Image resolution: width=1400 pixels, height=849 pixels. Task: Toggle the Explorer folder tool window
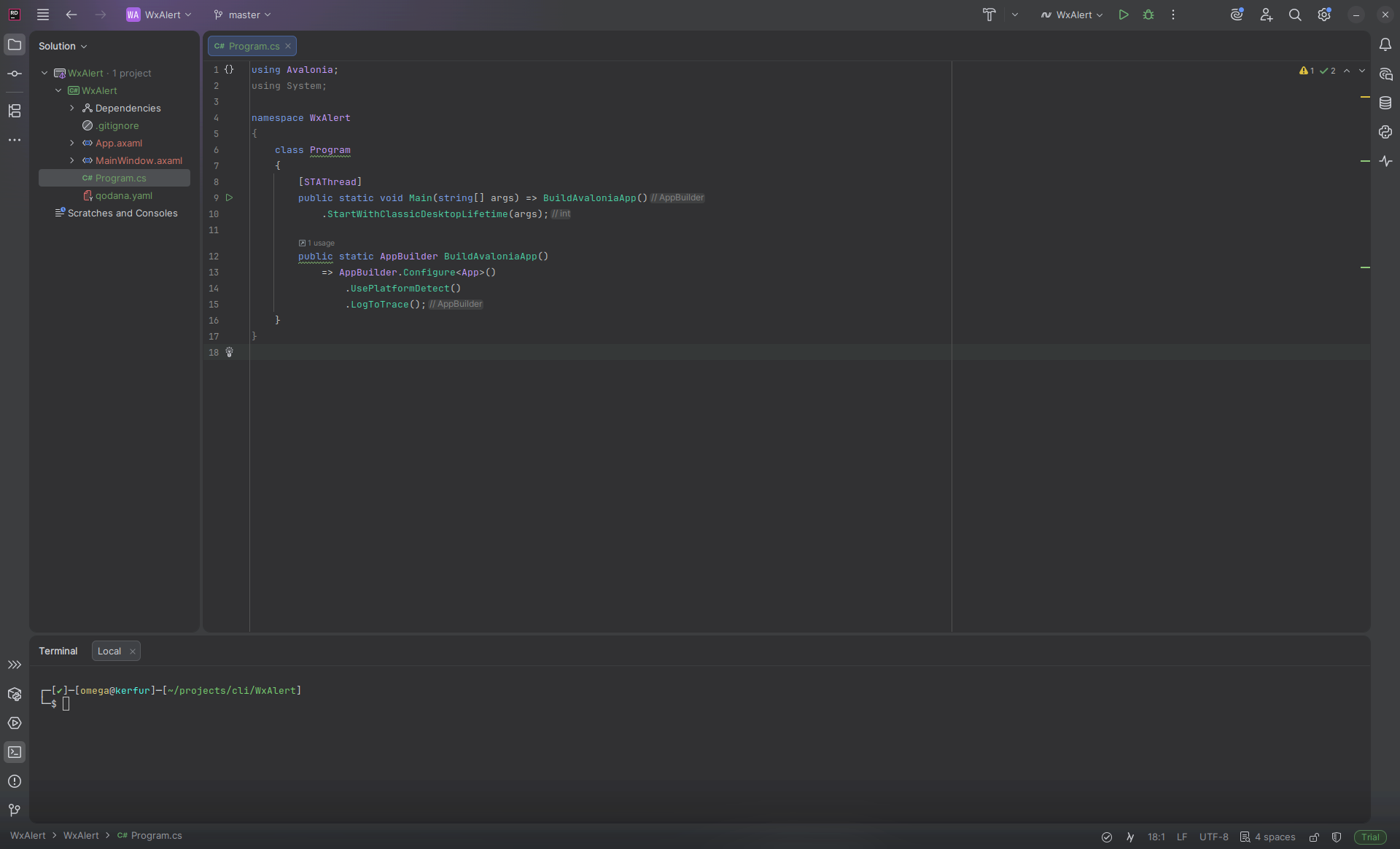[x=15, y=45]
